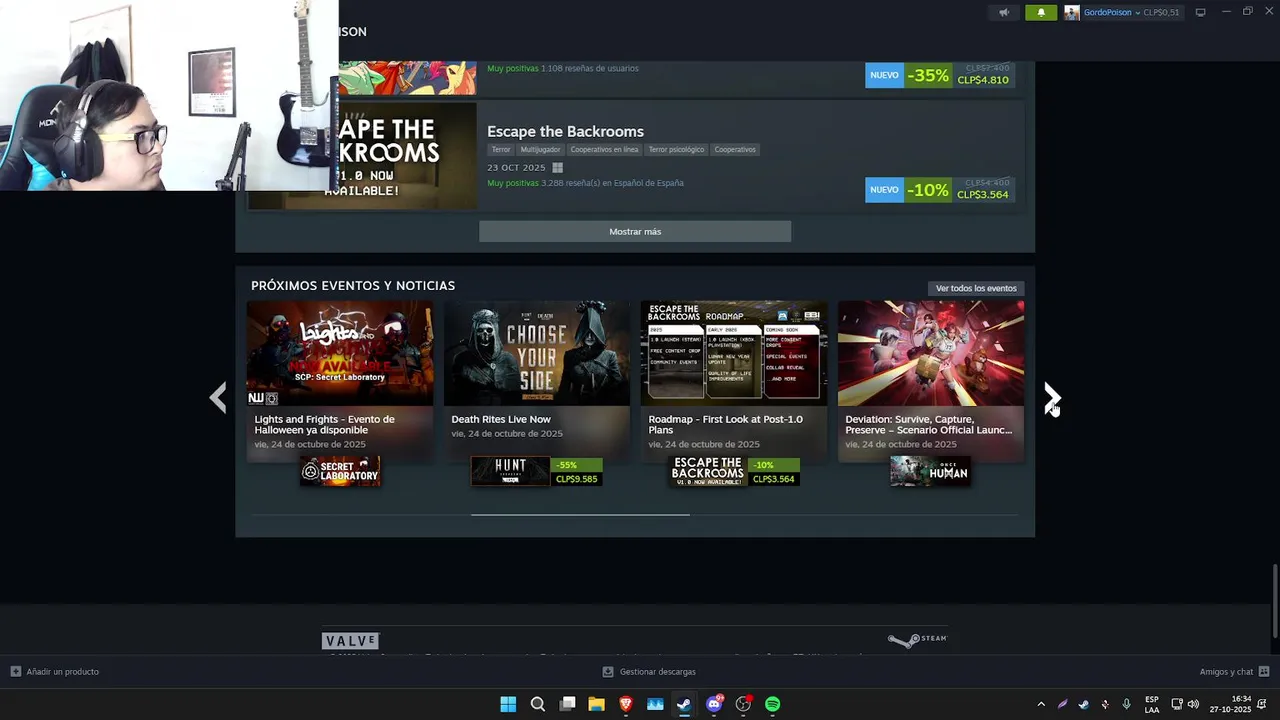Click the Windows platform icon beside 23 OCT 2025
This screenshot has height=720, width=1280.
pos(557,167)
